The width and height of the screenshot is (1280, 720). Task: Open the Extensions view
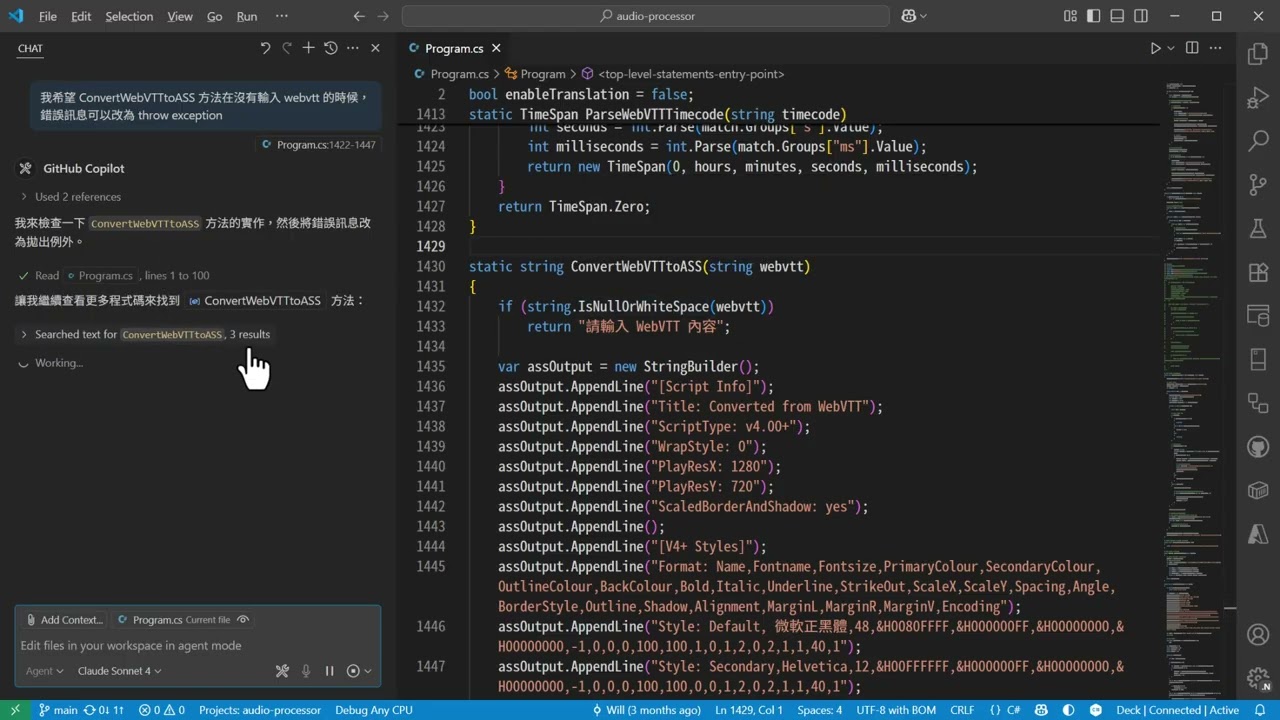click(1258, 272)
